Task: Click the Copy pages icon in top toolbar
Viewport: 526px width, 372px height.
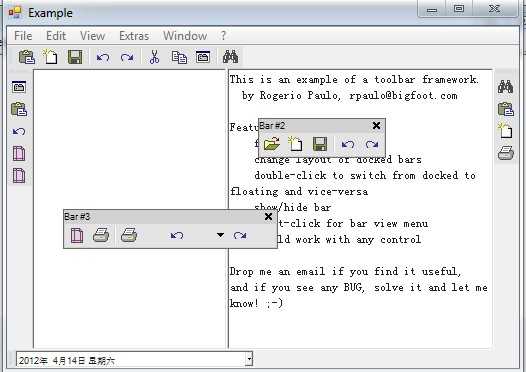Action: pos(179,57)
